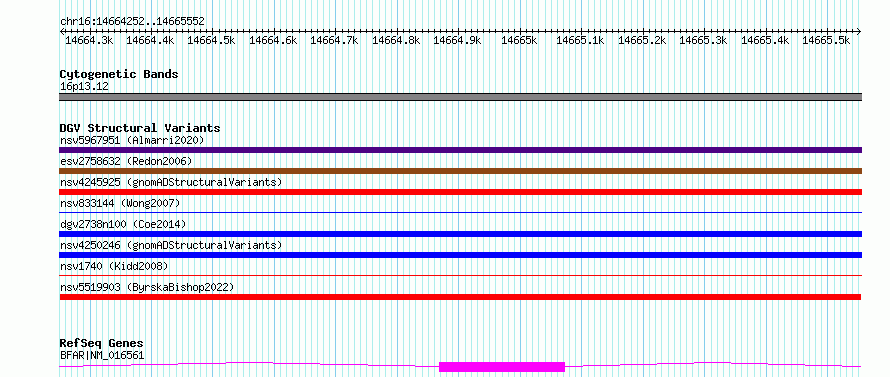The image size is (890, 377).
Task: Click the 14664.3k ruler tick label
Action: pyautogui.click(x=89, y=40)
